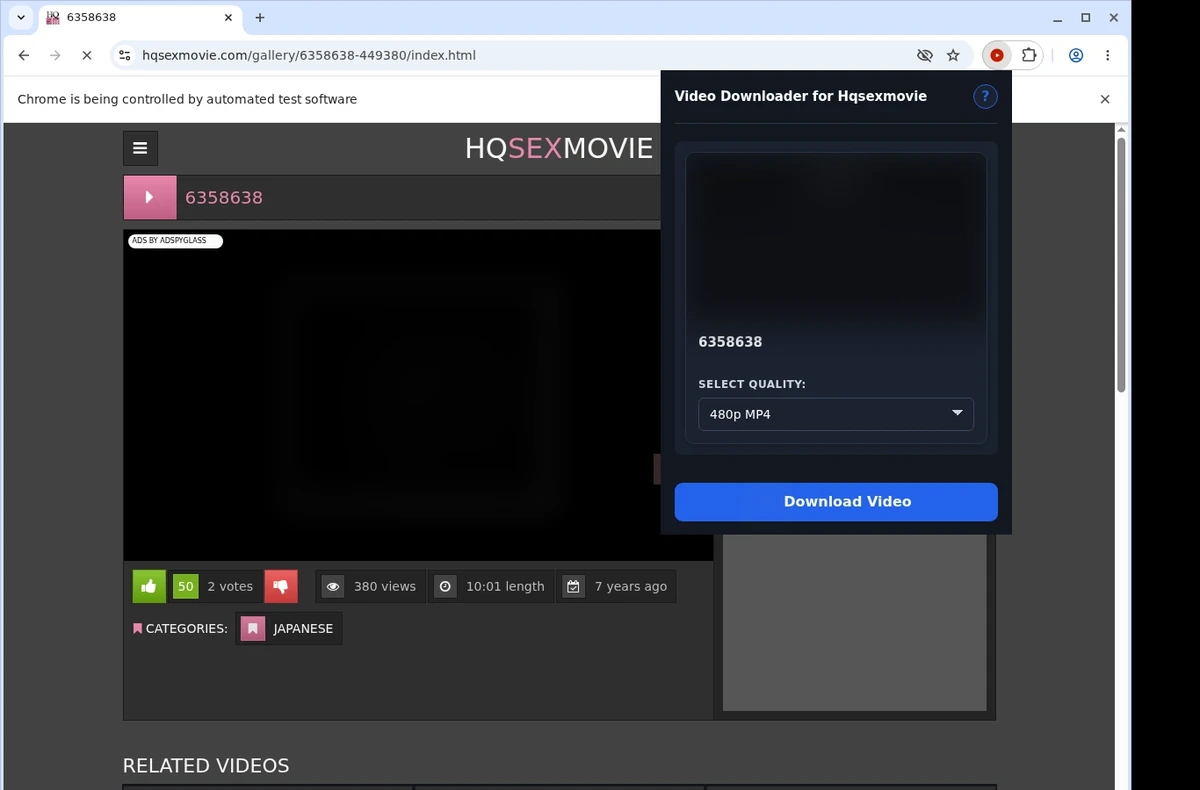Click the ADS BY ADSPYGLASS label

tap(175, 241)
